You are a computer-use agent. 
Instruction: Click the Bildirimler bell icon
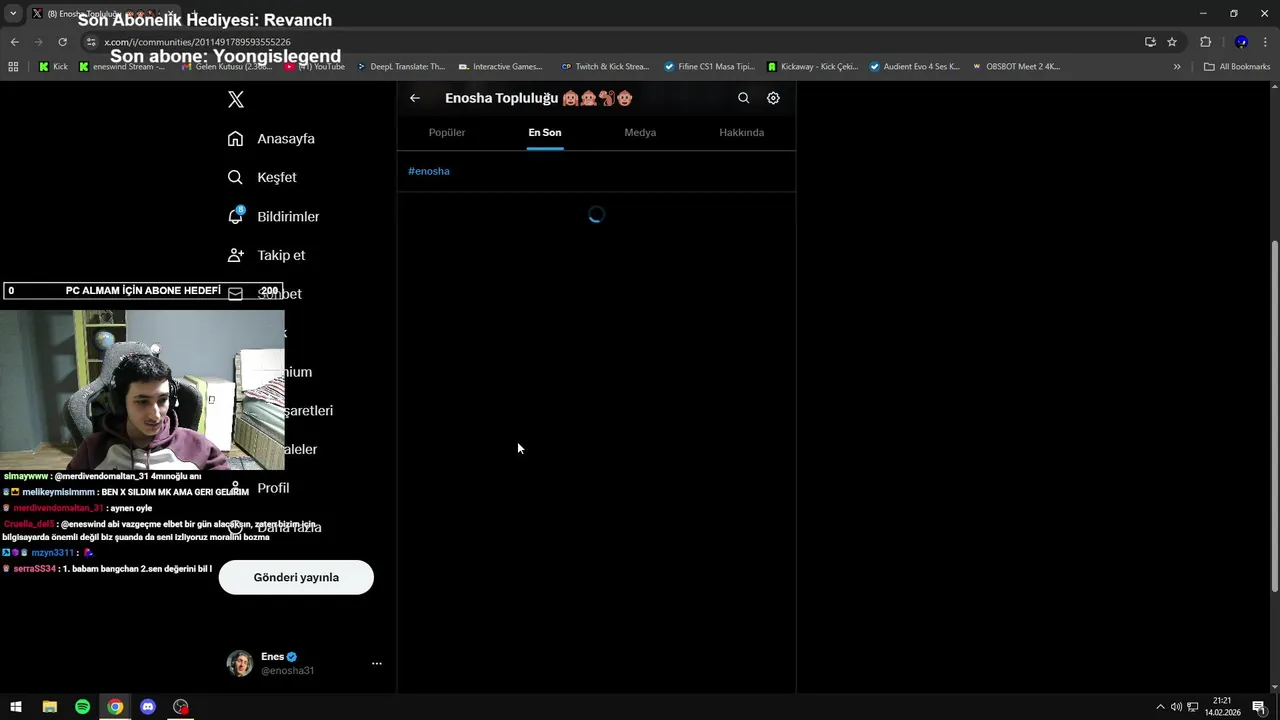235,216
